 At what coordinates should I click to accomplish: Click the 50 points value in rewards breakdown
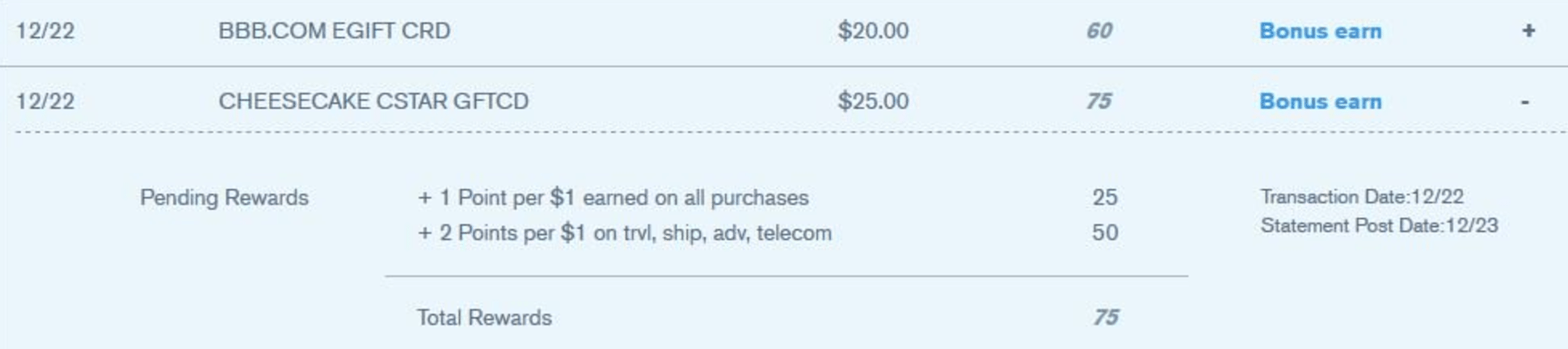(x=1105, y=233)
